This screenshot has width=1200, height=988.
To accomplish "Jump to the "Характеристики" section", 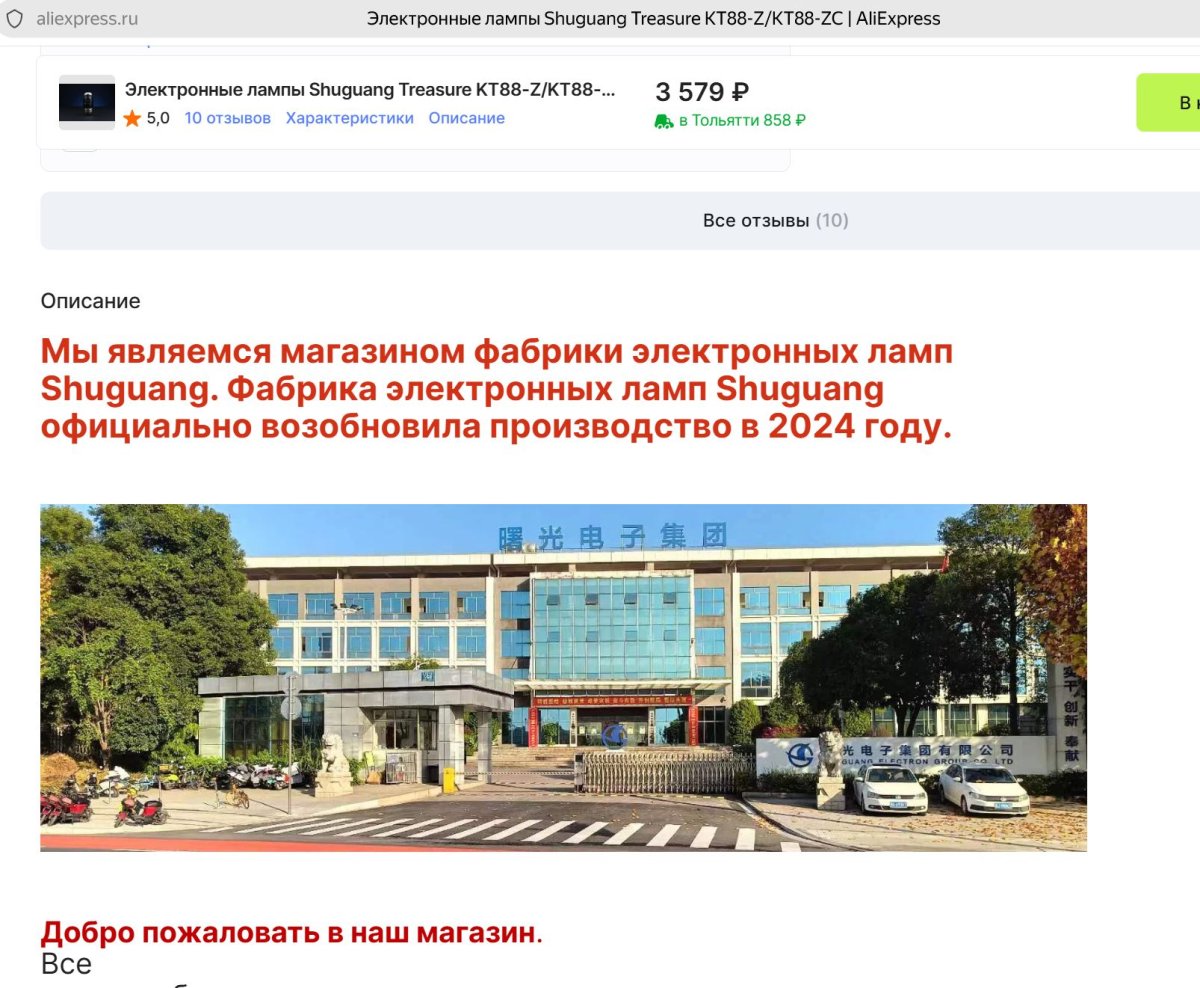I will click(349, 118).
